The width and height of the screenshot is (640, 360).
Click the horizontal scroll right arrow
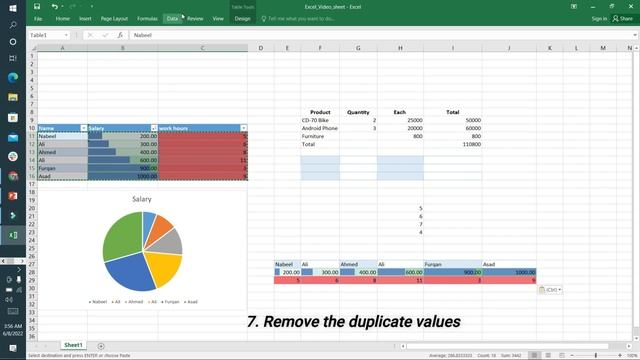(x=629, y=346)
